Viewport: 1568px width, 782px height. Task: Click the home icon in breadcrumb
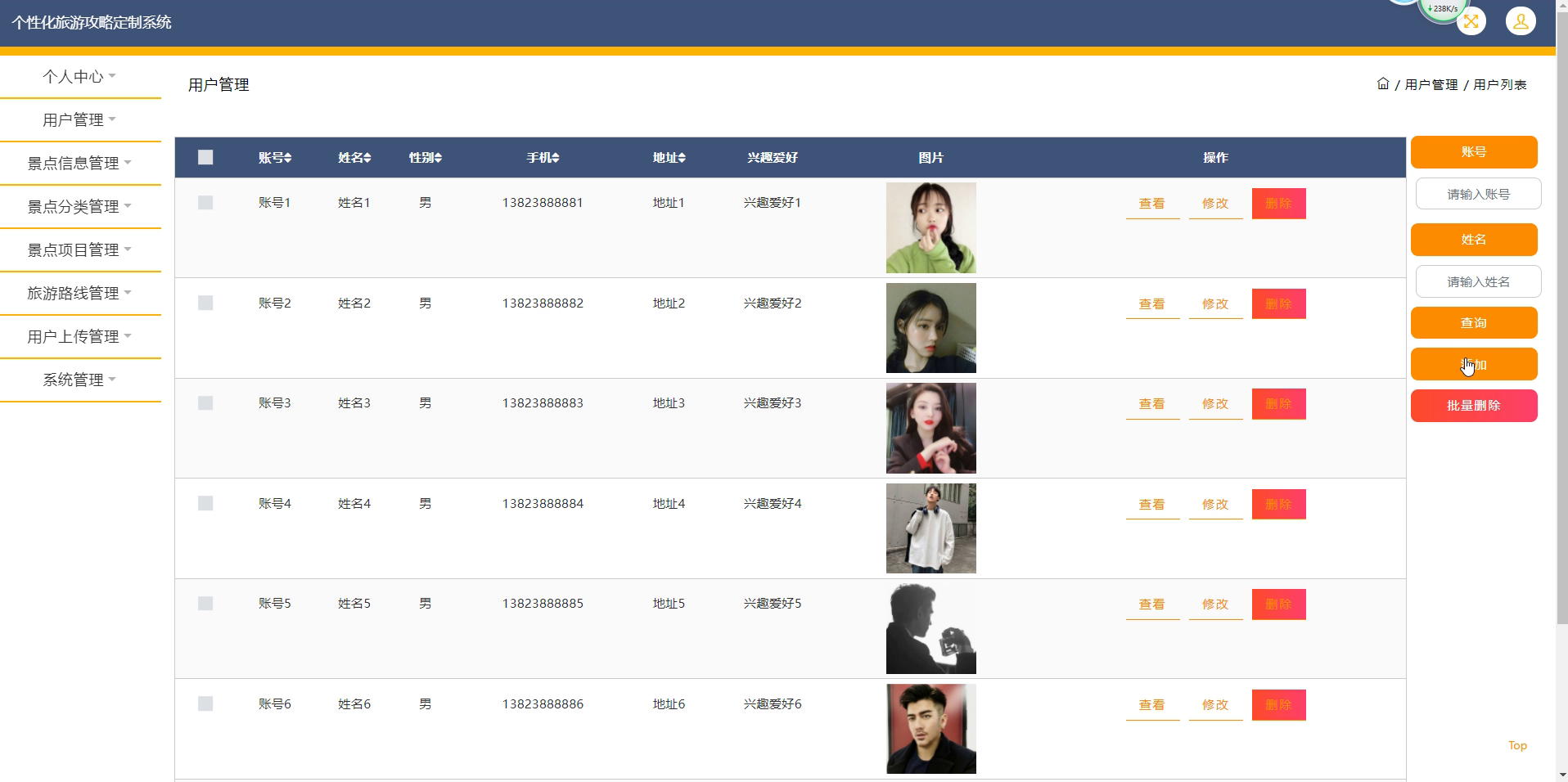(1383, 83)
